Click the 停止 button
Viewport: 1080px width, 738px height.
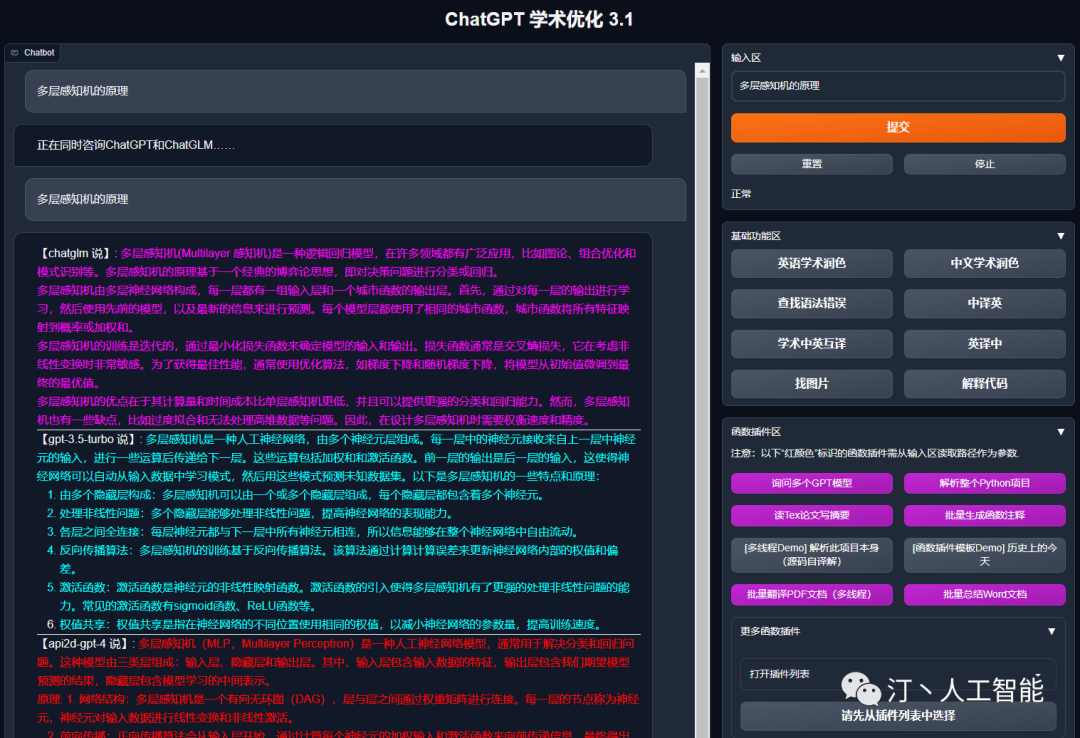coord(984,164)
